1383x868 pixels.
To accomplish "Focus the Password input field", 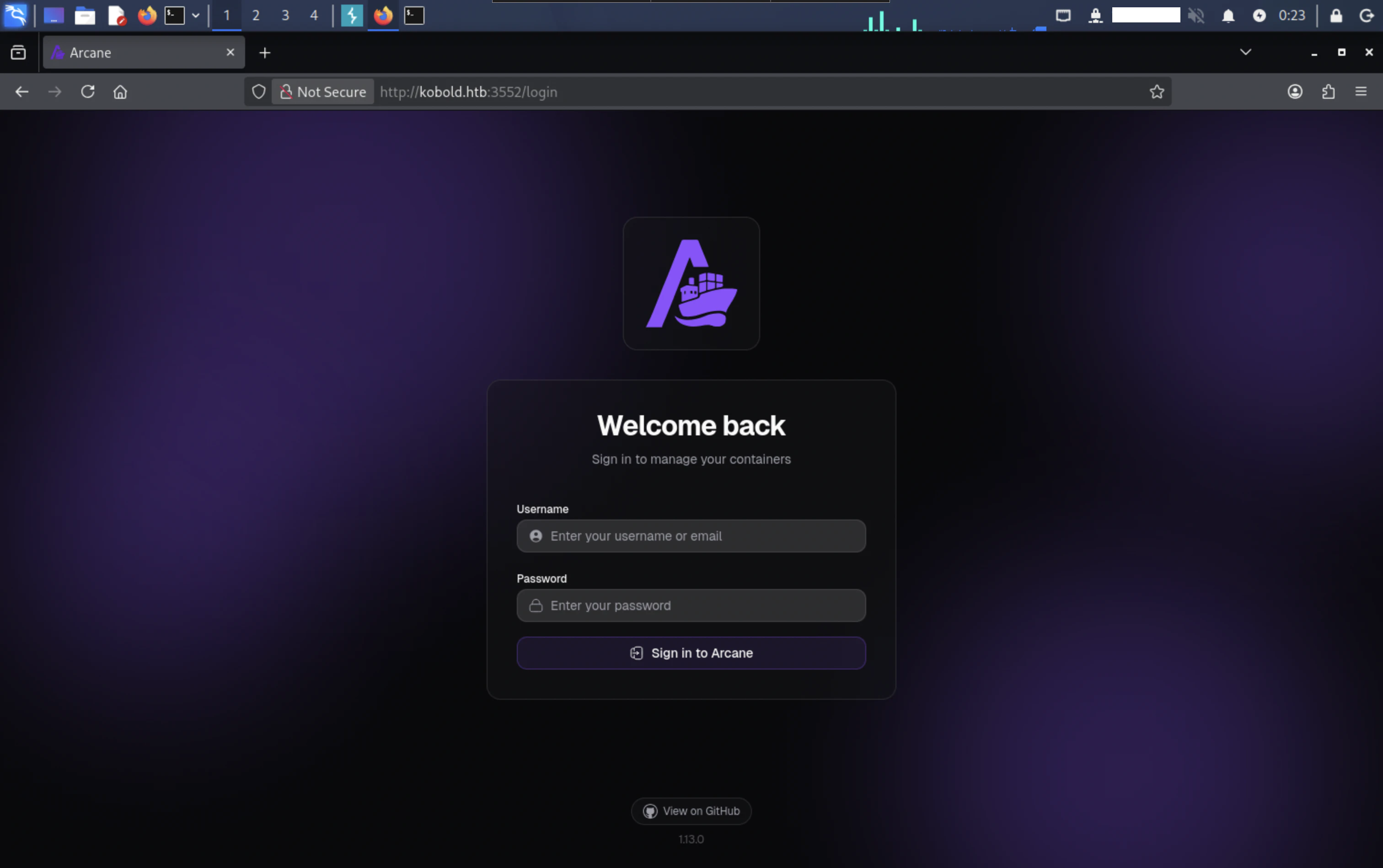I will tap(691, 605).
